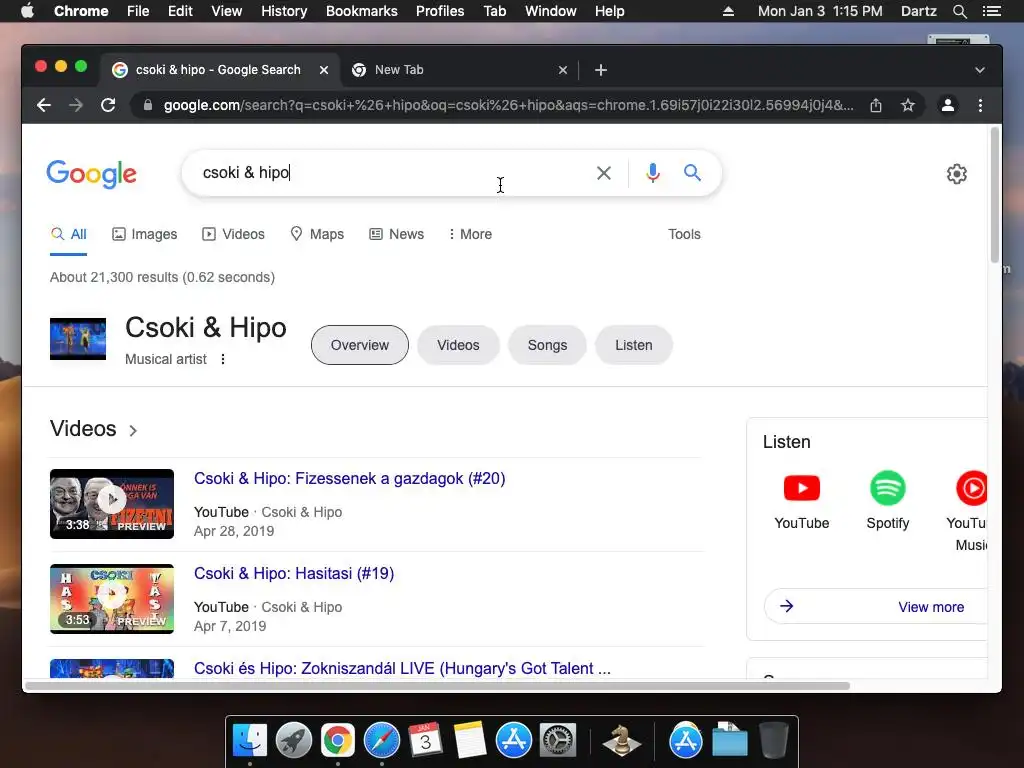This screenshot has width=1024, height=768.
Task: Open Google quick settings gear
Action: [x=957, y=174]
